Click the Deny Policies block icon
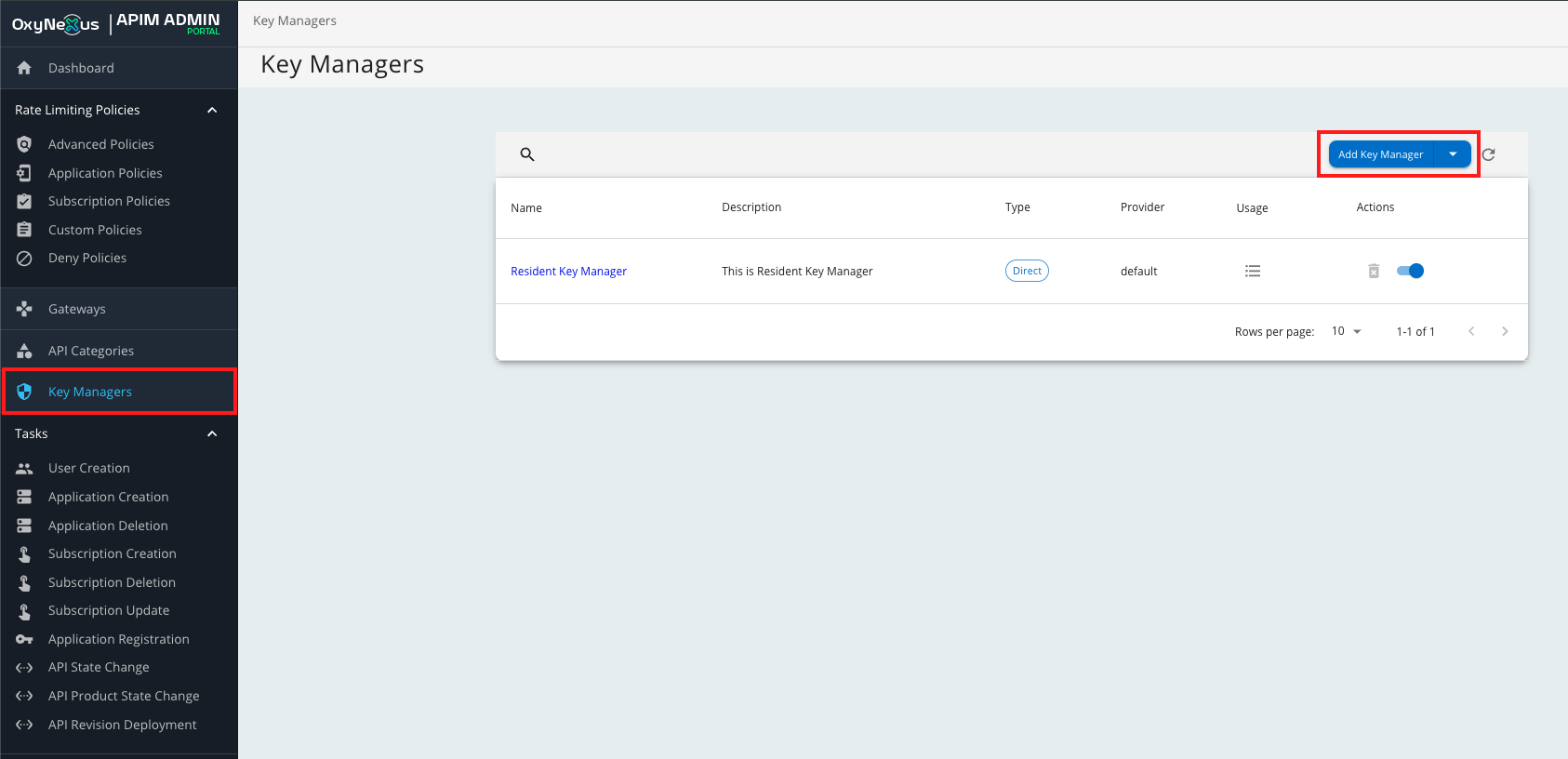 pyautogui.click(x=24, y=258)
